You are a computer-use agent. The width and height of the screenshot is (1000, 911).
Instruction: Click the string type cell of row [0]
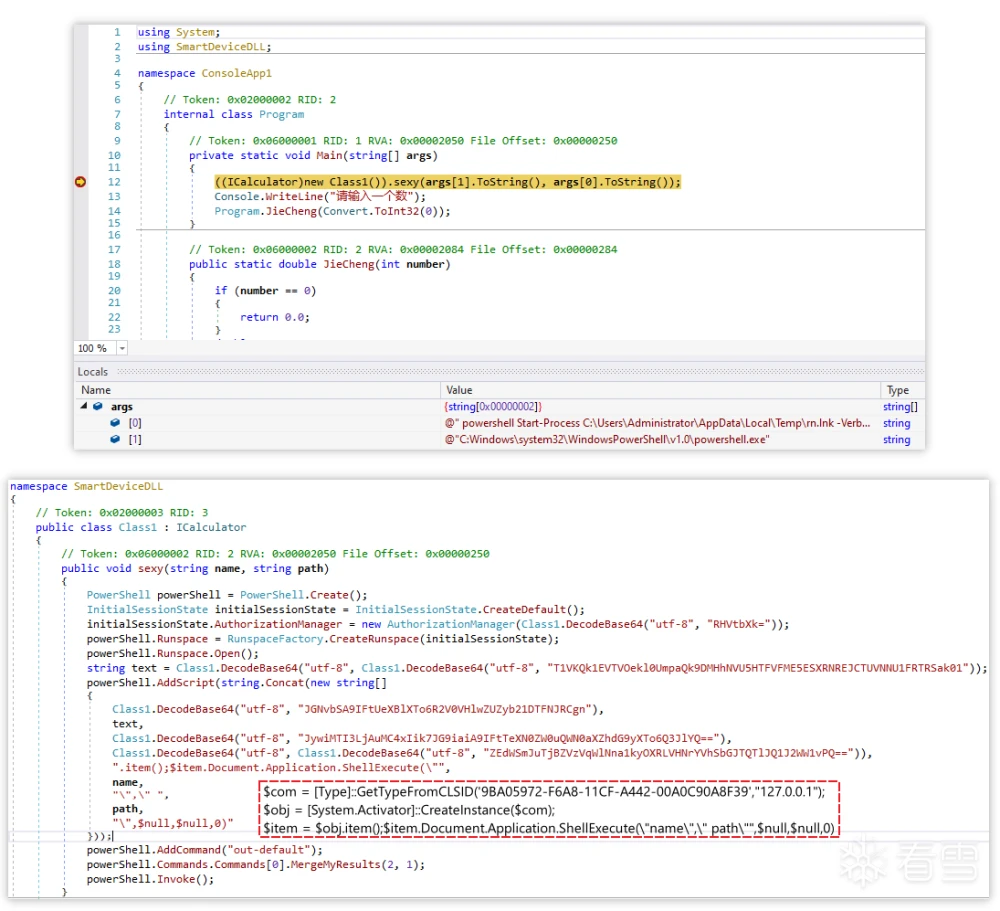pos(897,423)
